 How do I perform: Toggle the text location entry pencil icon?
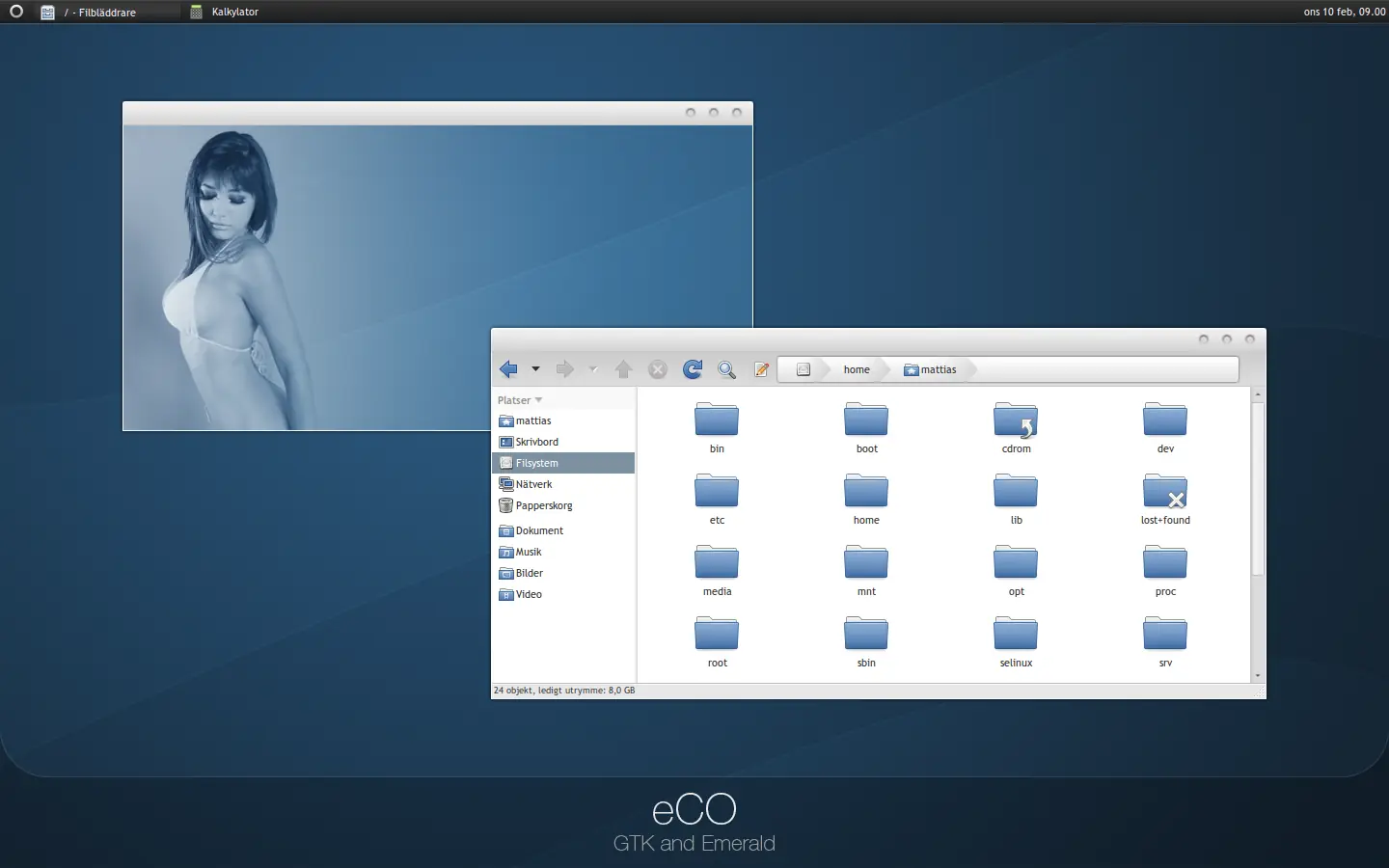[761, 369]
